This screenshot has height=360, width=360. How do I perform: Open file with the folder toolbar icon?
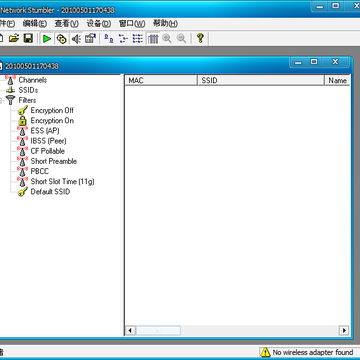coord(14,39)
